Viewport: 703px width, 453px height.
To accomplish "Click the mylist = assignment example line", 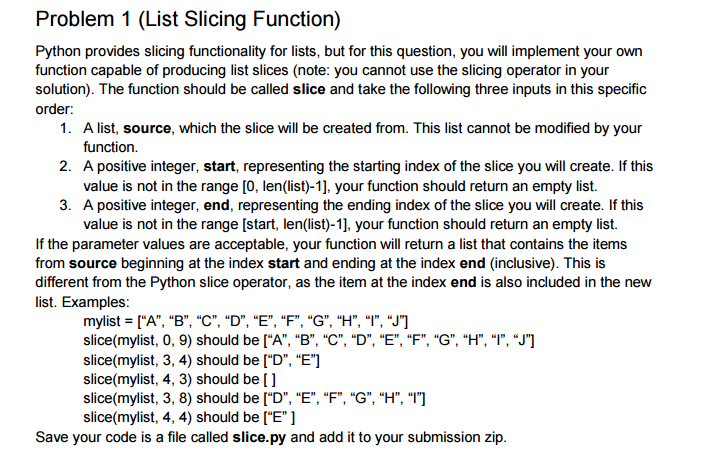I will click(246, 321).
